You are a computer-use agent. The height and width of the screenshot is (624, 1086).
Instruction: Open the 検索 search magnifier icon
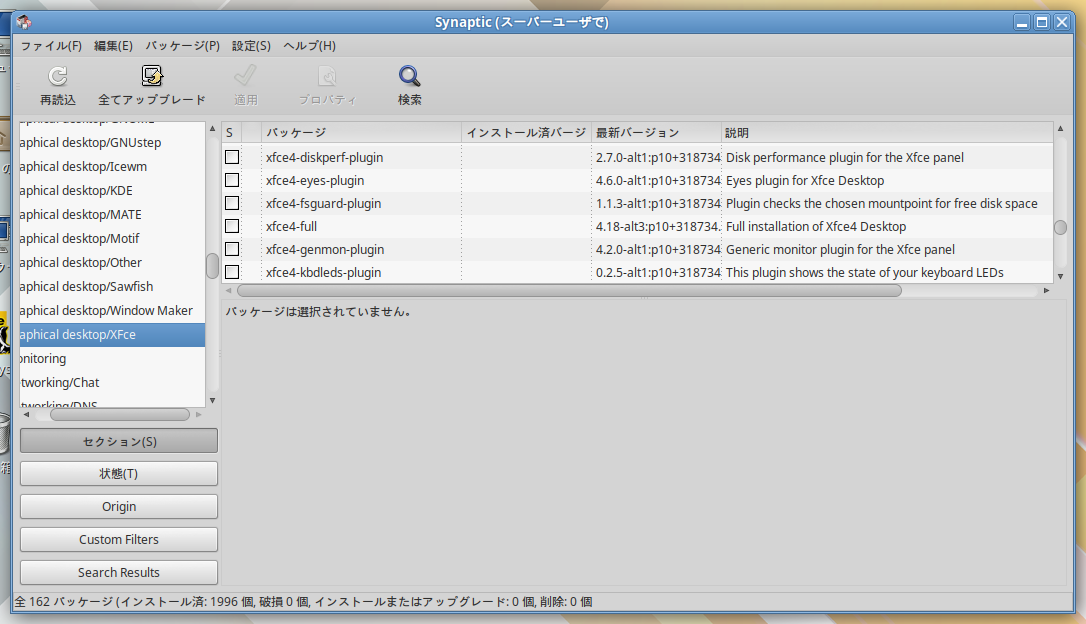(x=409, y=75)
